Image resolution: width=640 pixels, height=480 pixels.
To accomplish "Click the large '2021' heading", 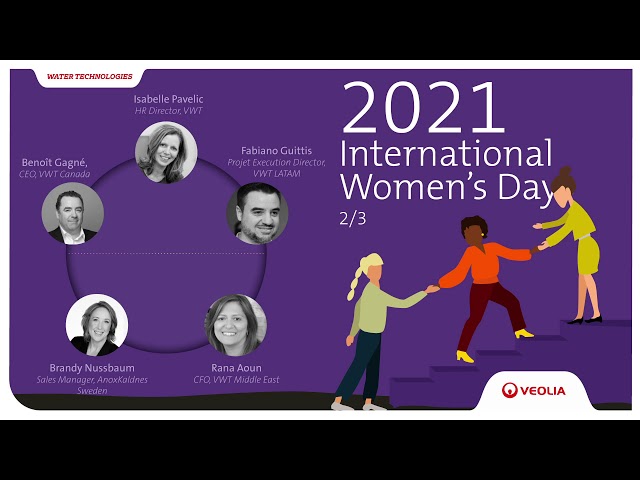I will pyautogui.click(x=423, y=108).
